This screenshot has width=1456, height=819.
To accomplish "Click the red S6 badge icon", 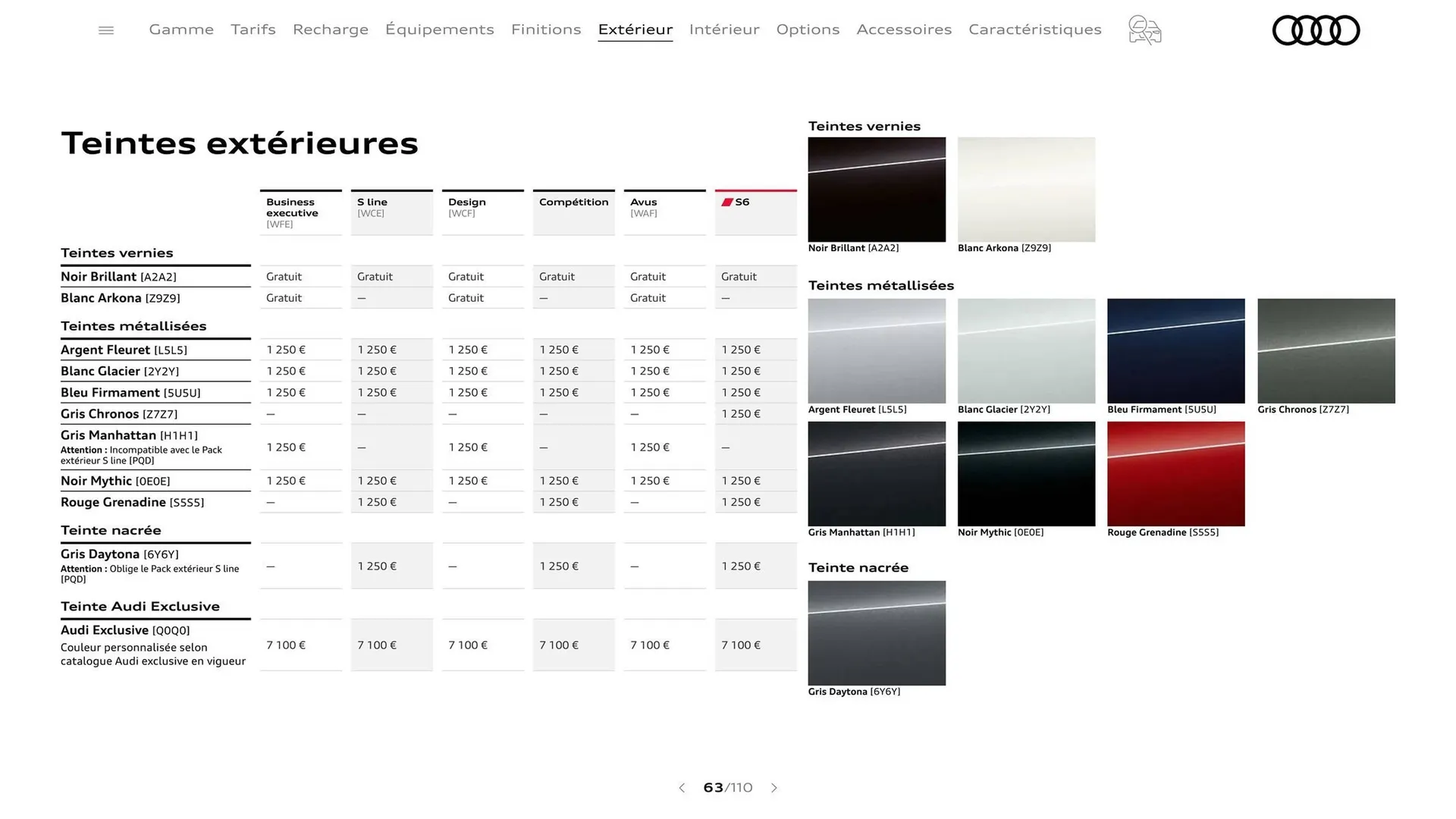I will [727, 202].
